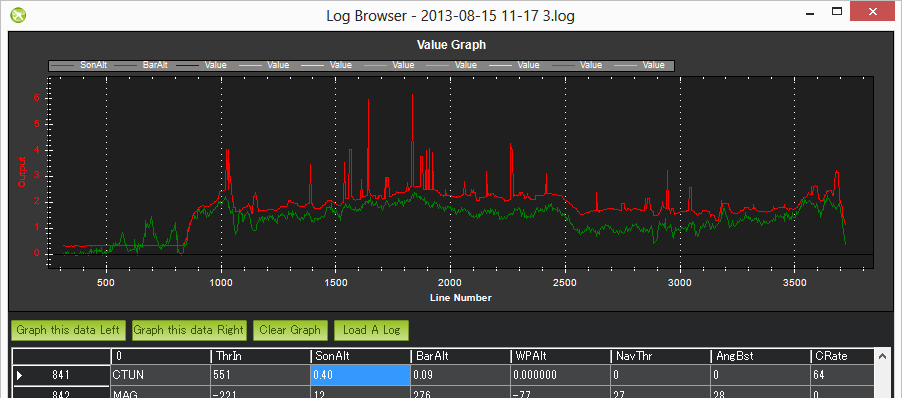Select the CRate column header
This screenshot has height=398, width=902.
click(843, 357)
